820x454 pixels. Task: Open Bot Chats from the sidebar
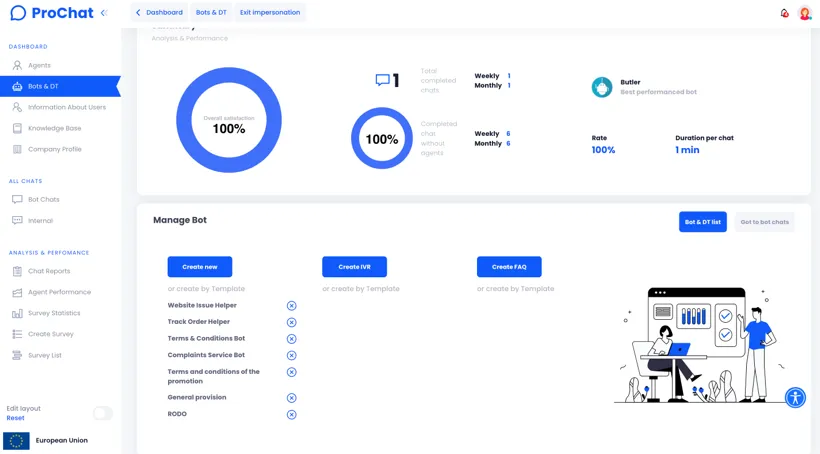(x=43, y=199)
